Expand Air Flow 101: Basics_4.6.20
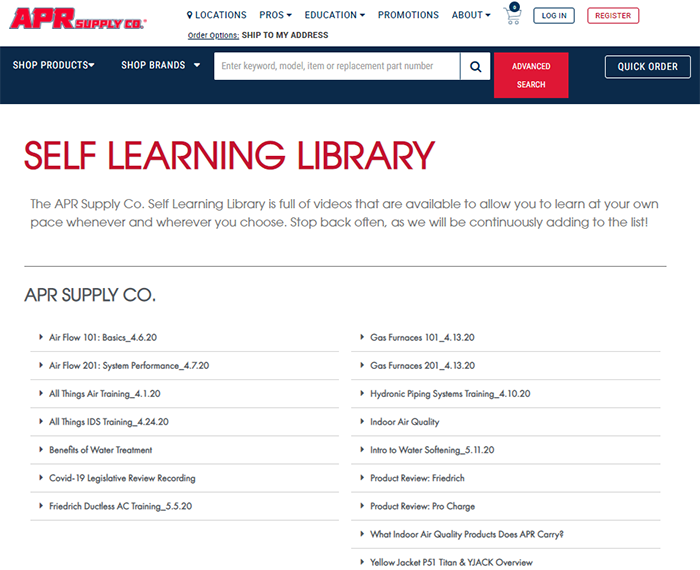 click(x=184, y=338)
